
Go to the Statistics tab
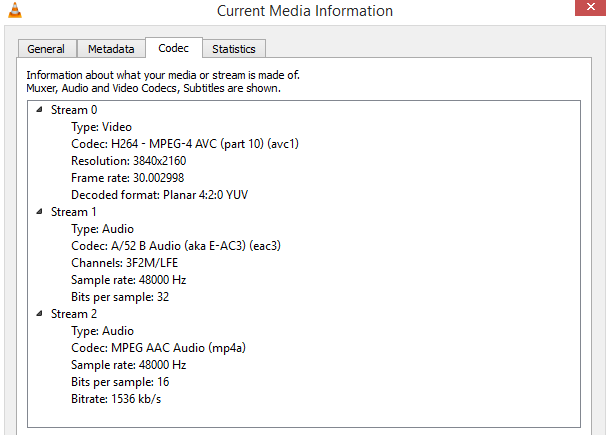click(x=233, y=49)
